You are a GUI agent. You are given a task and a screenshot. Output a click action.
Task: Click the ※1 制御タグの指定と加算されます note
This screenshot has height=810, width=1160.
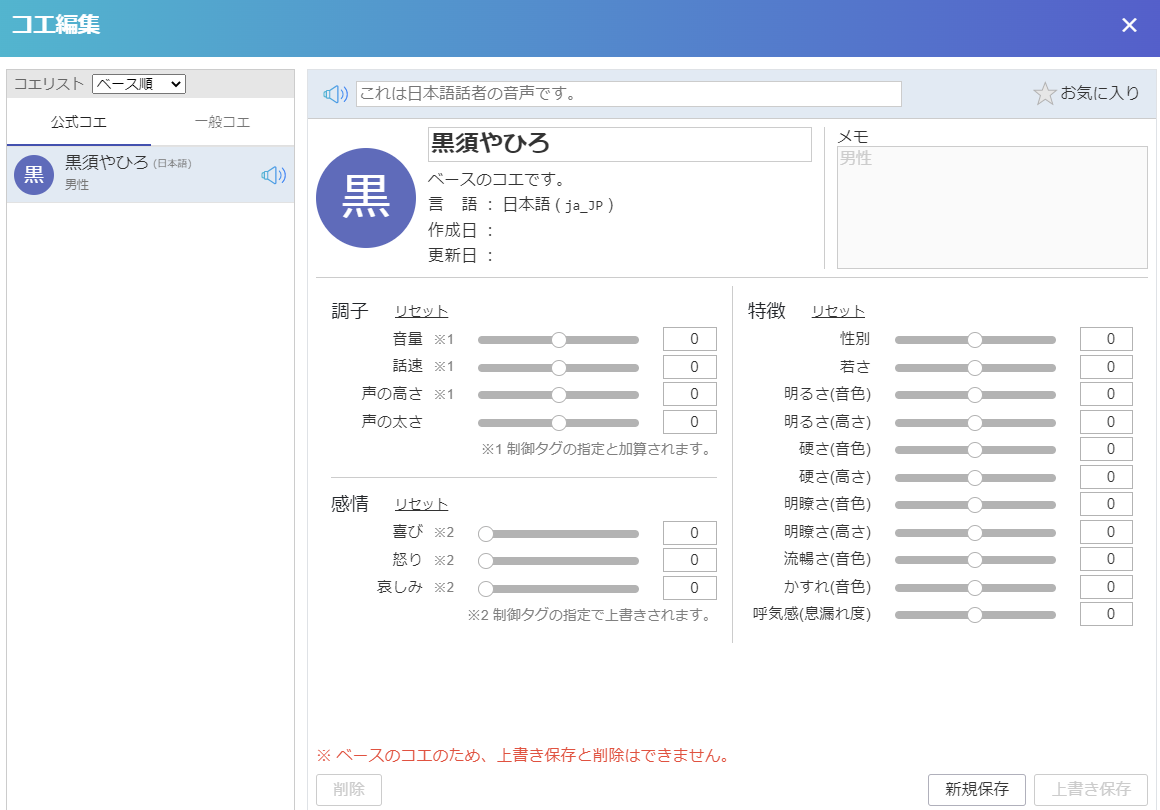(x=596, y=449)
